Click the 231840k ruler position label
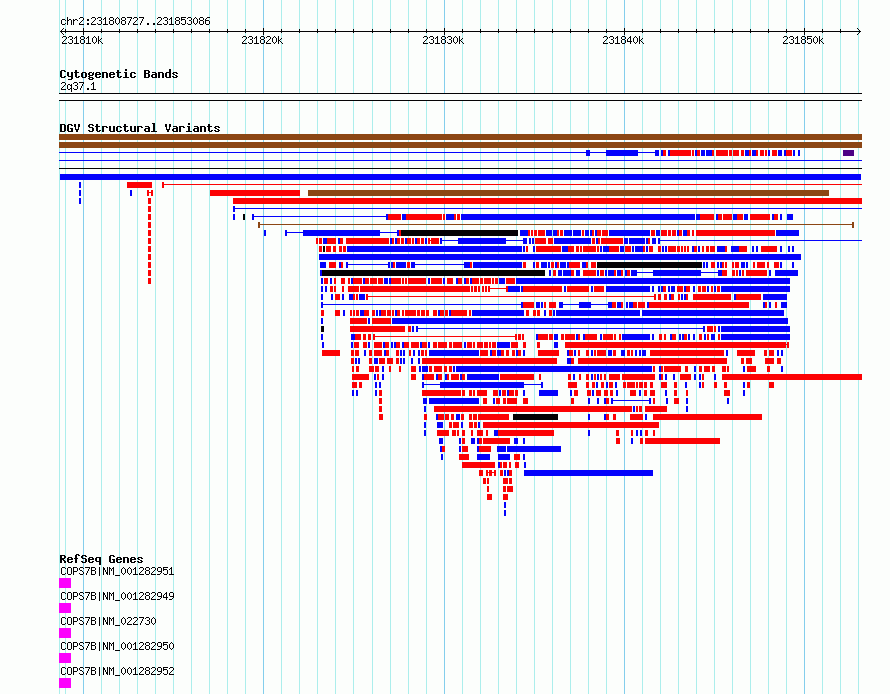The width and height of the screenshot is (890, 694). (x=623, y=40)
